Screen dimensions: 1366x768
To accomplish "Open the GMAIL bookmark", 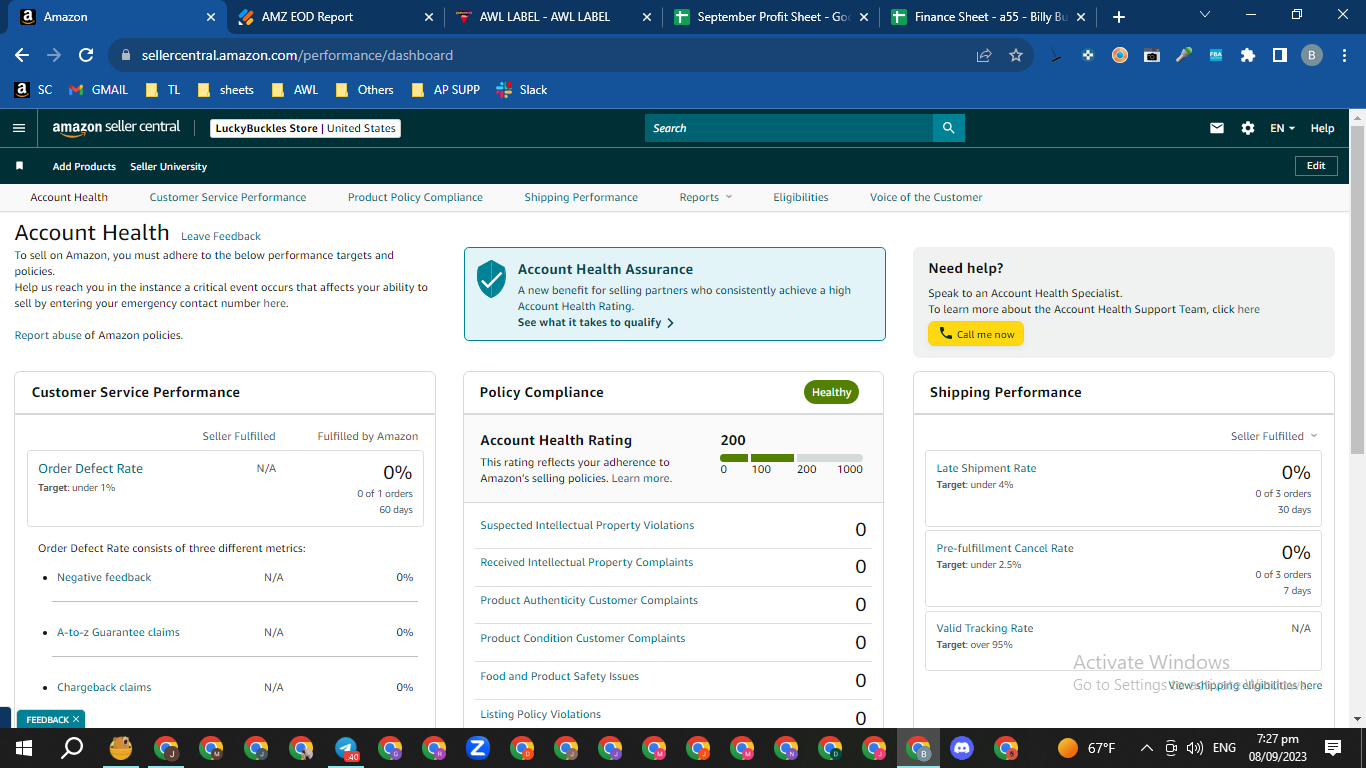I will (x=98, y=90).
